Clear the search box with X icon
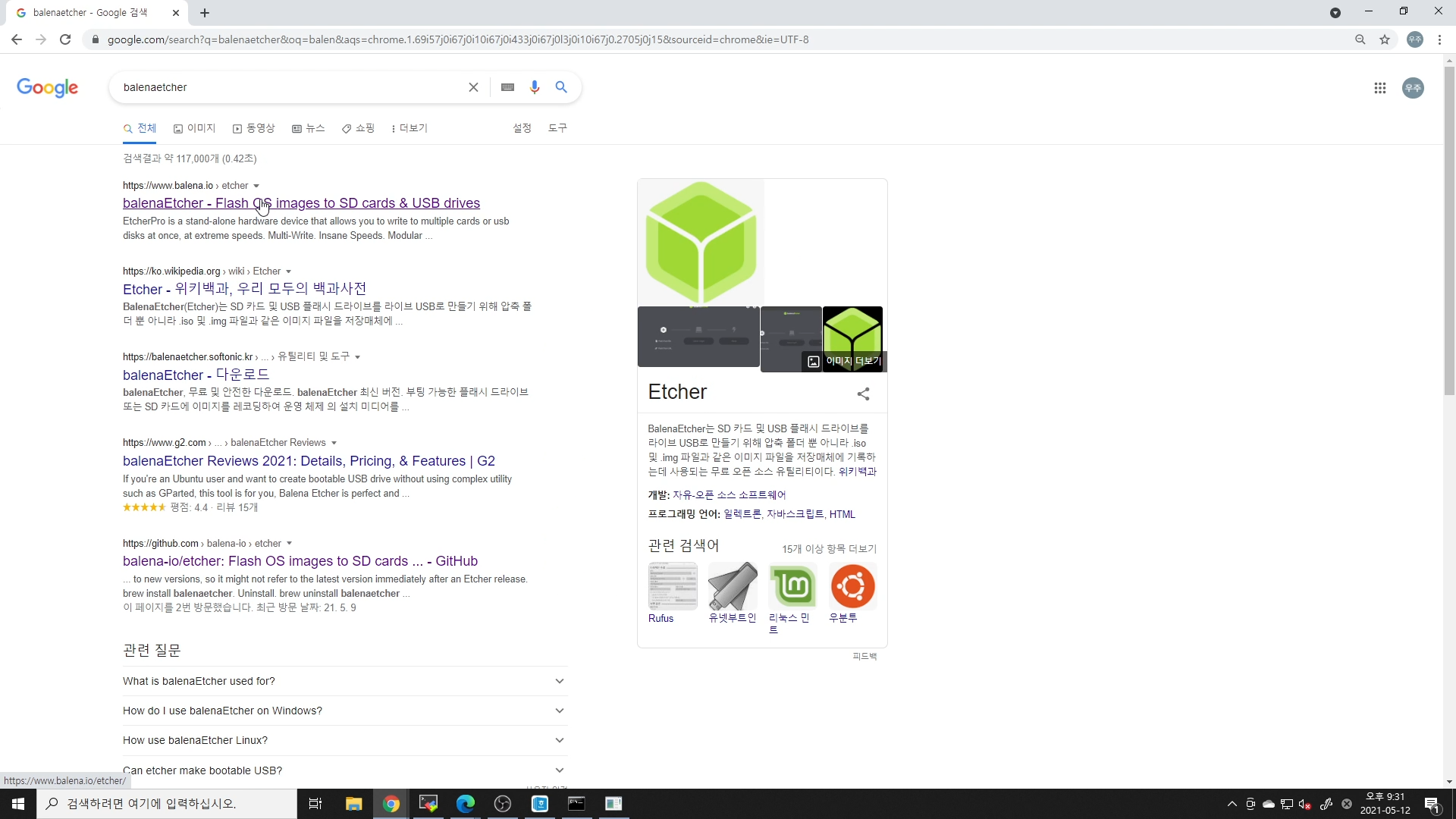 473,87
